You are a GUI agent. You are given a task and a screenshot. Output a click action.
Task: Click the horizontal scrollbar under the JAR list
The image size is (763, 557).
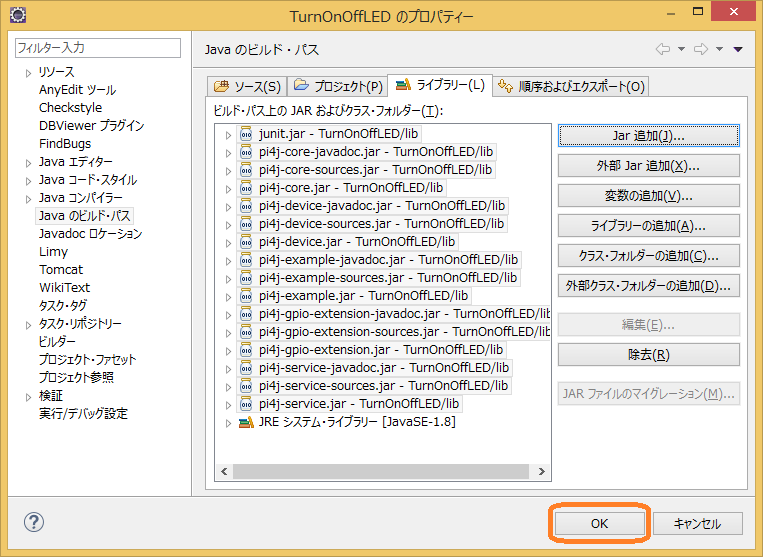[x=380, y=471]
